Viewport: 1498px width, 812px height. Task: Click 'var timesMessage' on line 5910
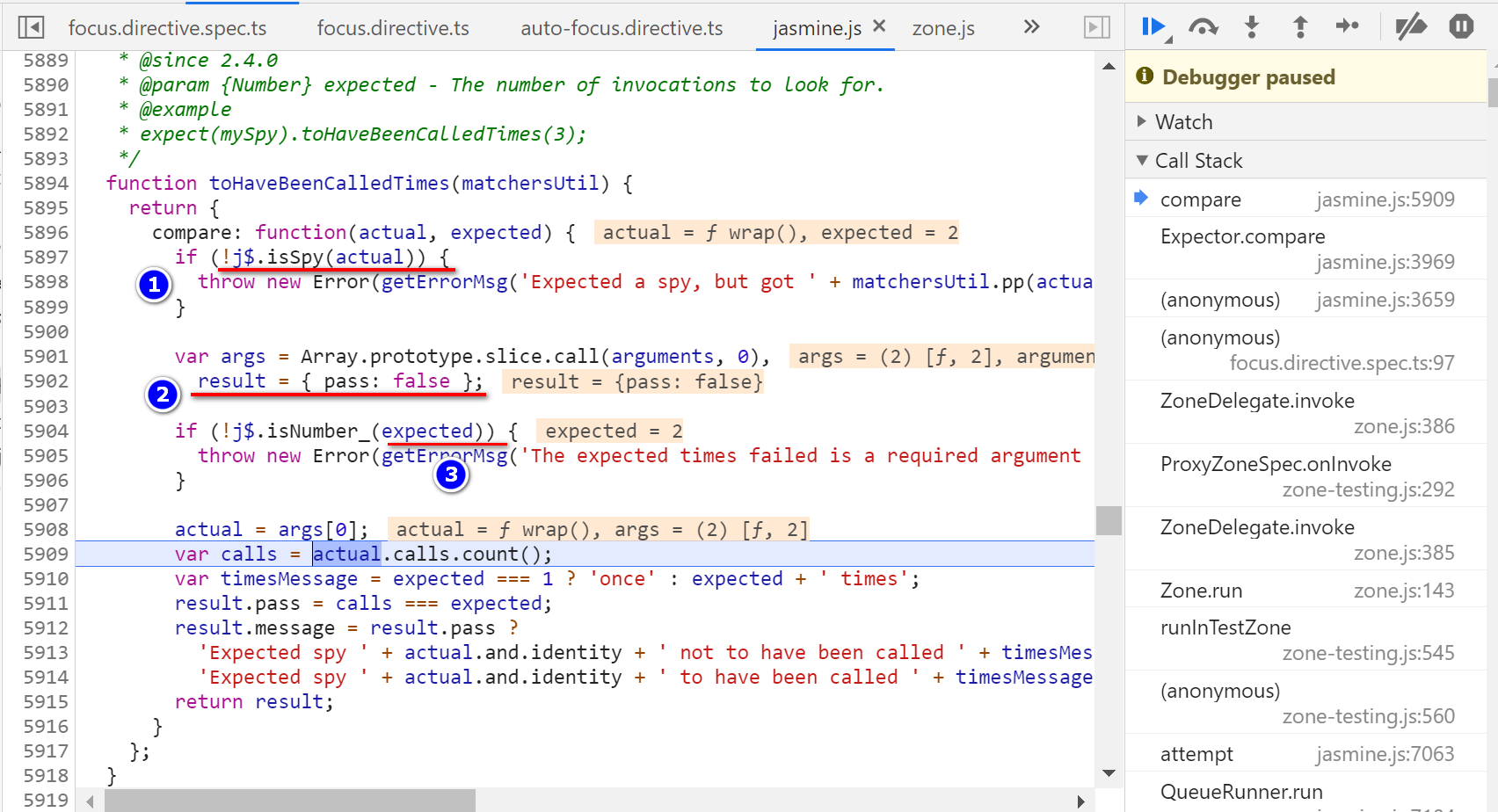[x=265, y=578]
